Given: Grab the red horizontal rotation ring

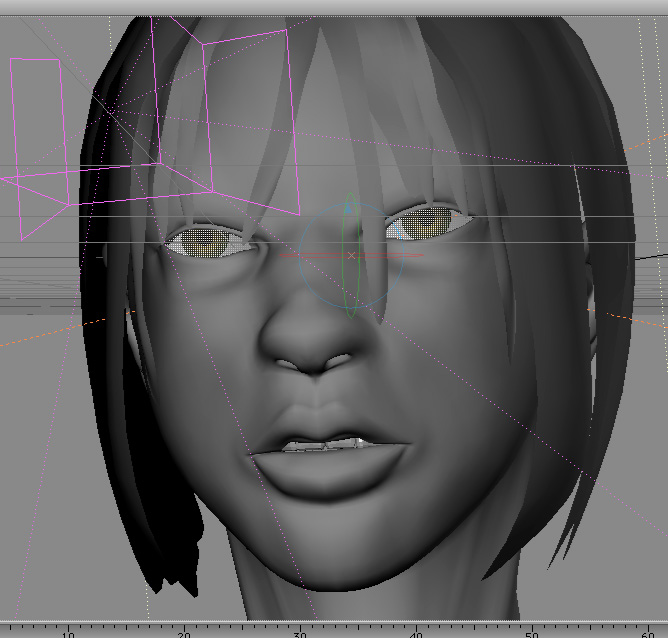Looking at the screenshot, I should coord(292,257).
